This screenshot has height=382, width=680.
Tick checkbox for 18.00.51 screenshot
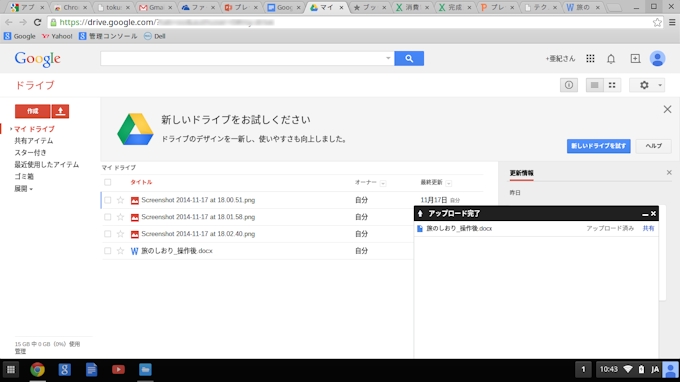(108, 200)
